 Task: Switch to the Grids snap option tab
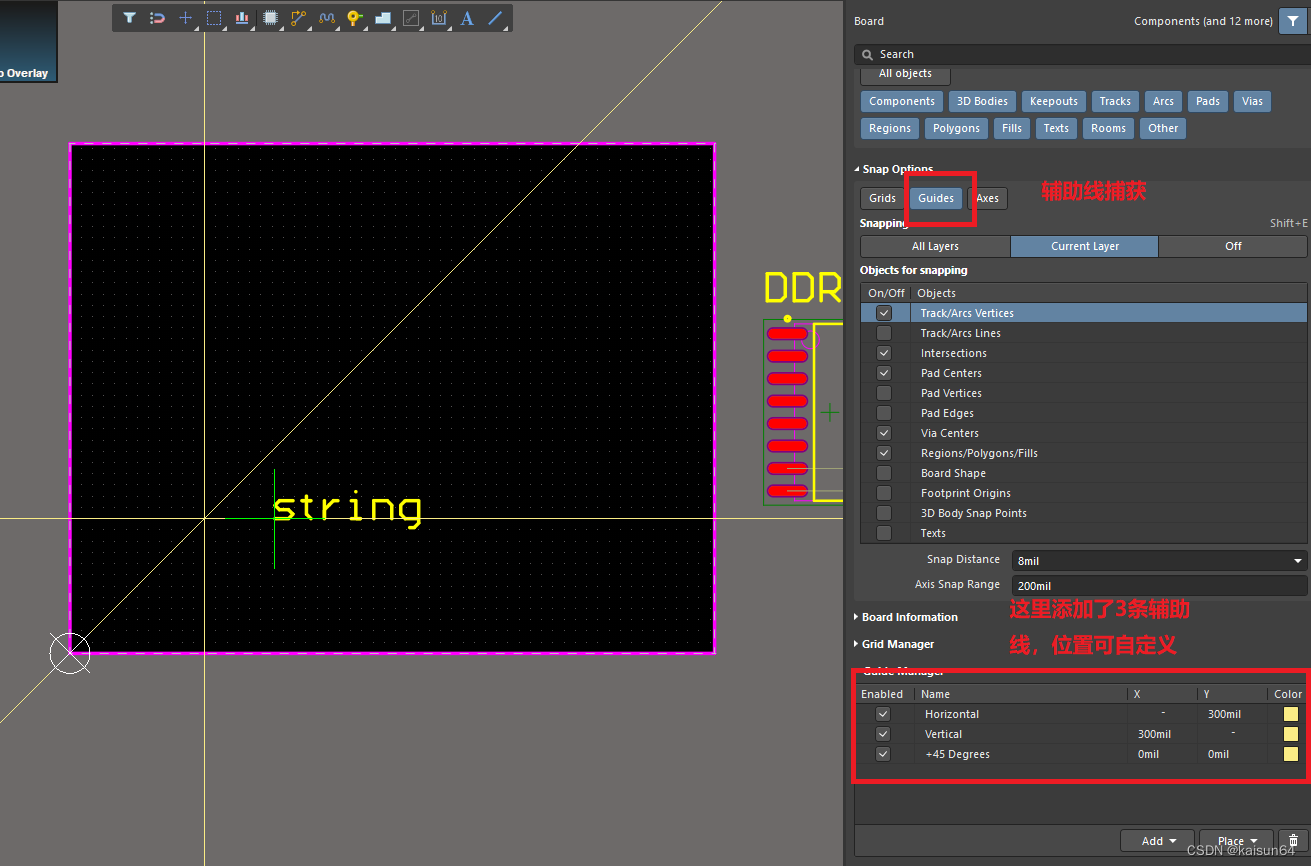tap(882, 198)
